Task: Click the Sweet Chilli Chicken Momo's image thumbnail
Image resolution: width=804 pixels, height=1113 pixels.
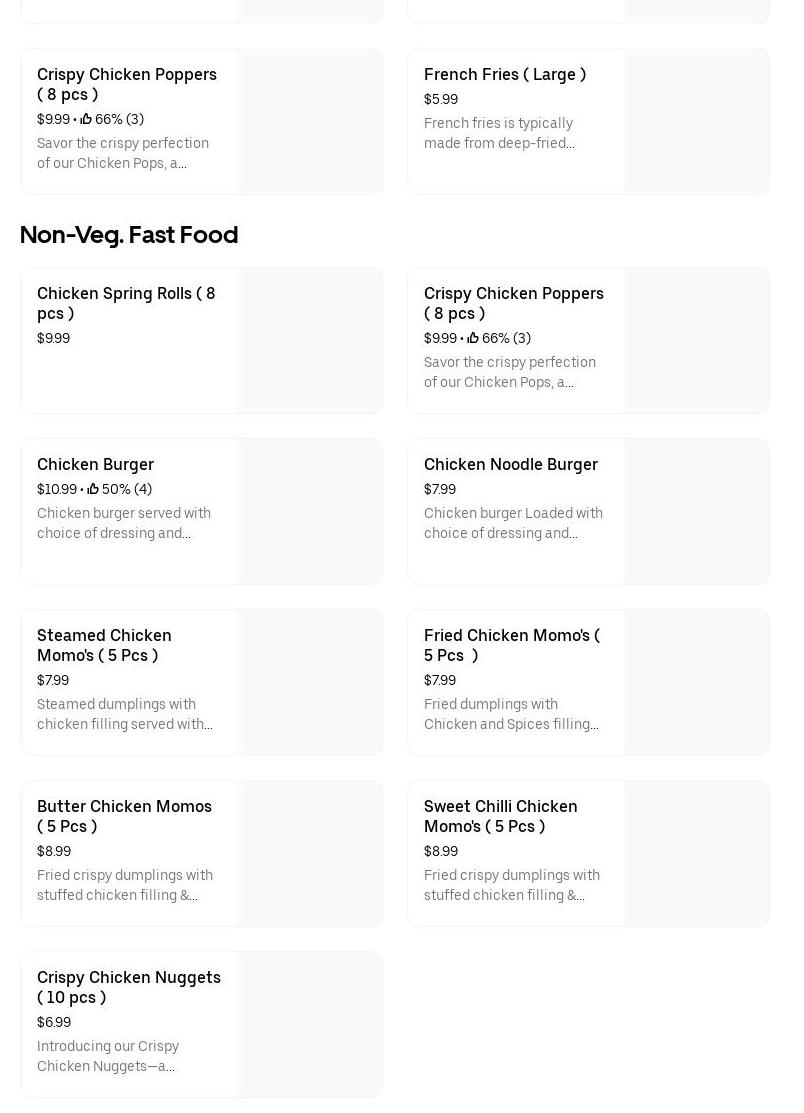Action: pos(696,854)
